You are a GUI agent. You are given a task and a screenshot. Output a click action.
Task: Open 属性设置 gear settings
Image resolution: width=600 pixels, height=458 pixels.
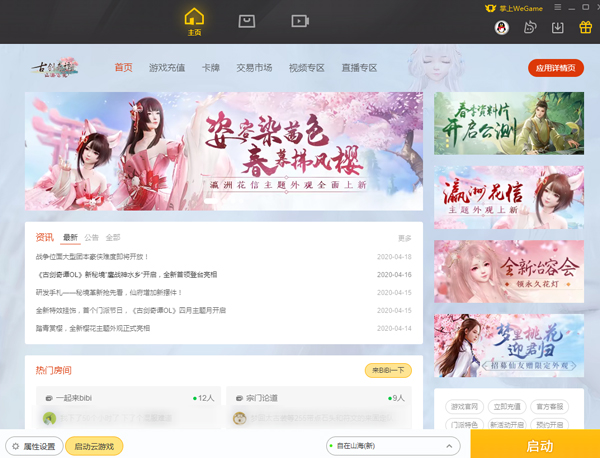coord(32,446)
